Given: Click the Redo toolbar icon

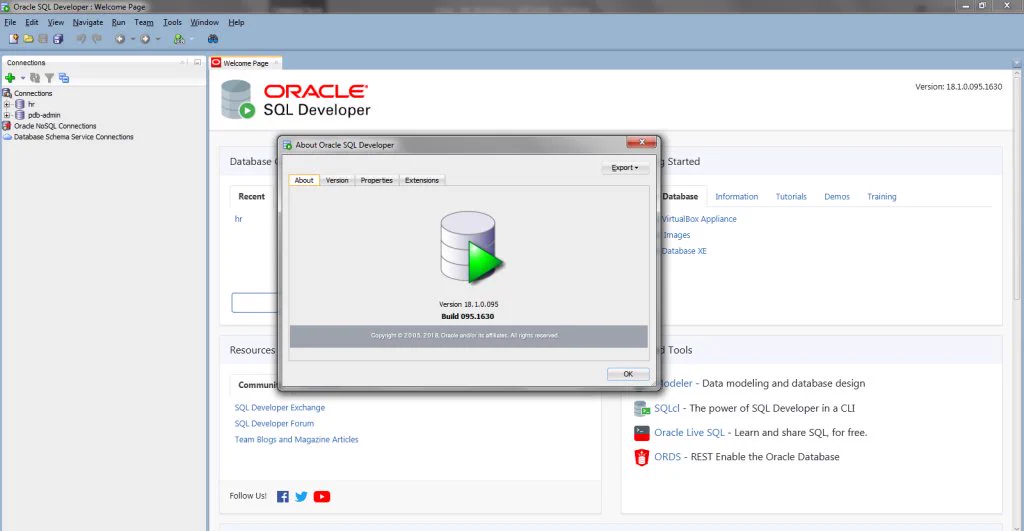Looking at the screenshot, I should (97, 39).
